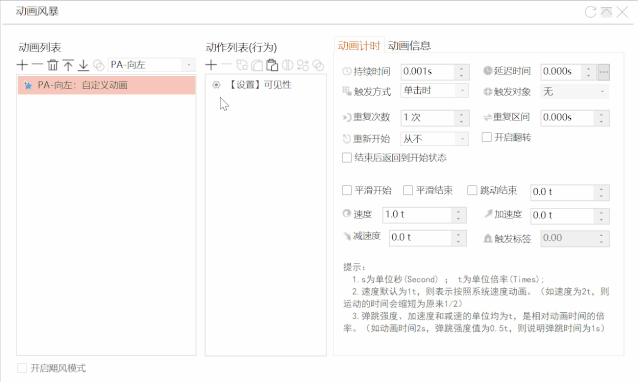Open the 重新开始 dropdown showing 从不
This screenshot has width=638, height=382.
(435, 139)
